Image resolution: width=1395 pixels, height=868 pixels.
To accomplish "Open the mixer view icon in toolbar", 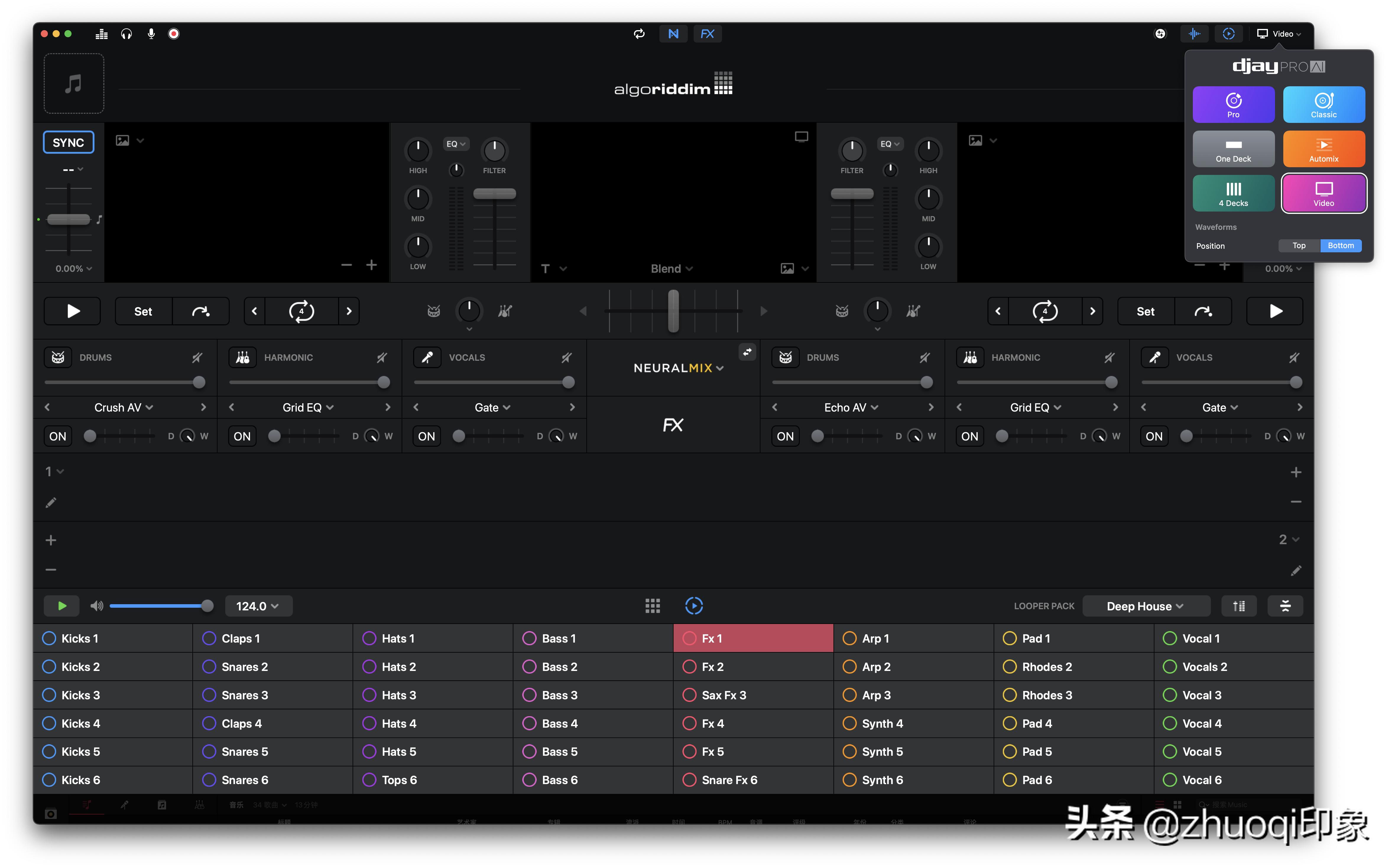I will click(102, 34).
